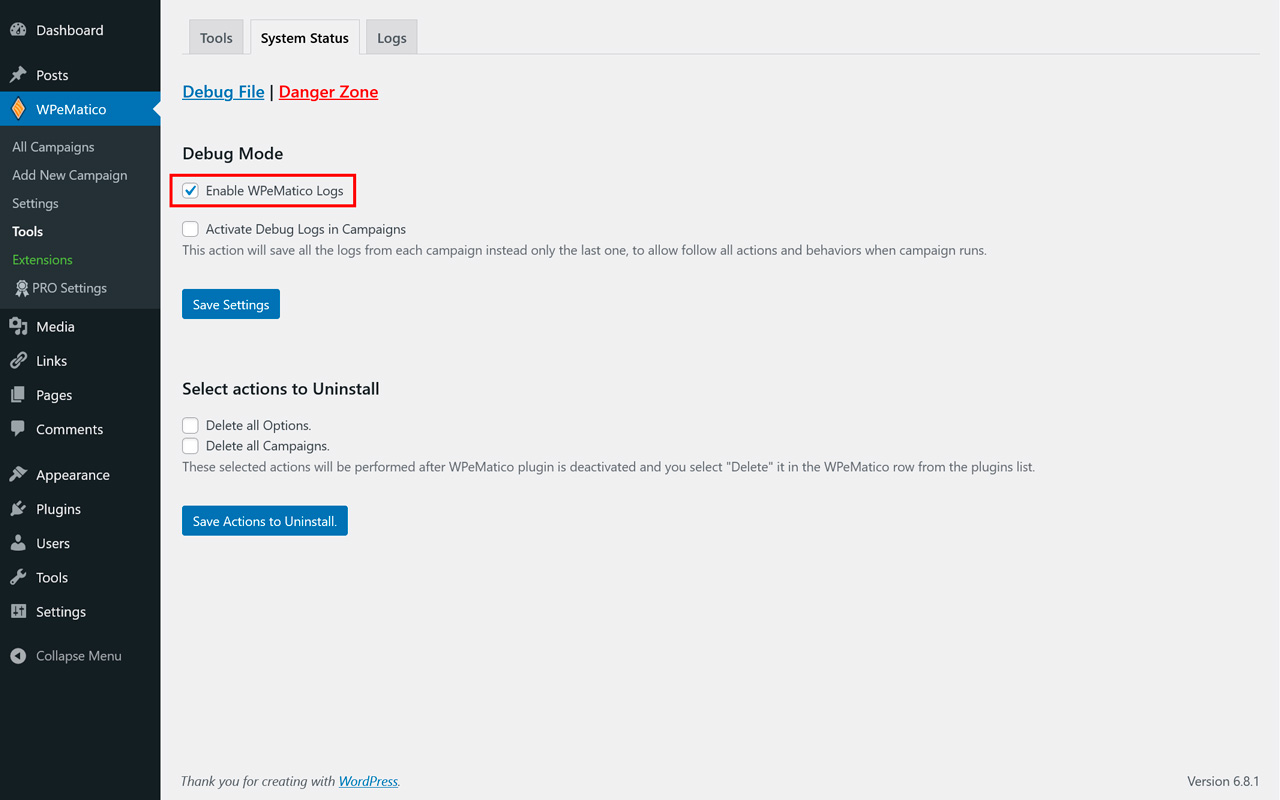This screenshot has width=1280, height=800.
Task: Click the PRO Settings award icon
Action: pos(22,288)
